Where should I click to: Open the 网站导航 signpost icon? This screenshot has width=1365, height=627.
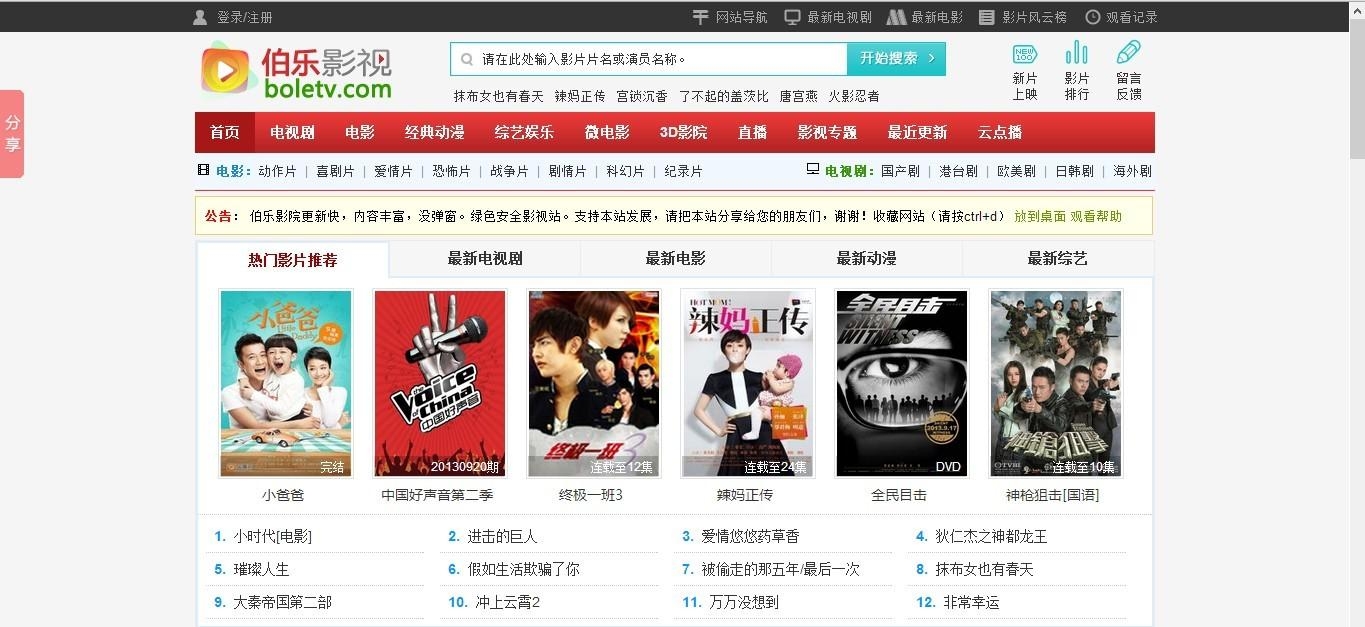(701, 17)
